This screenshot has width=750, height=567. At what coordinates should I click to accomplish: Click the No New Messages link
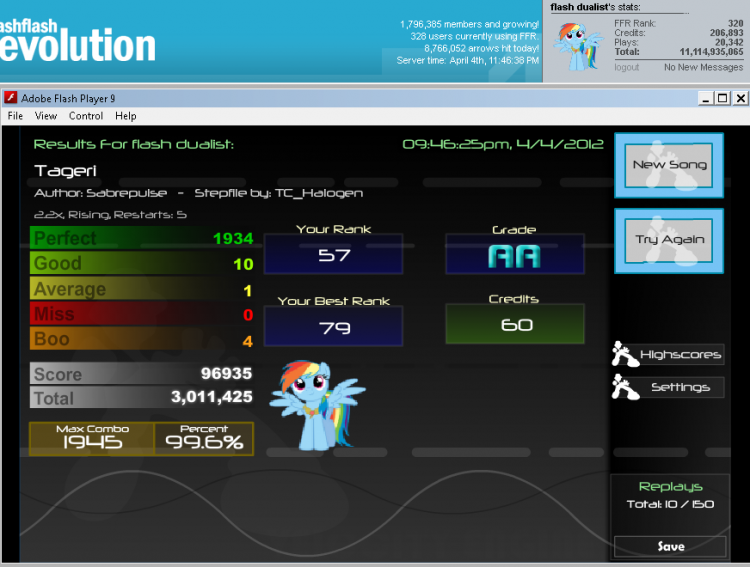(x=703, y=67)
